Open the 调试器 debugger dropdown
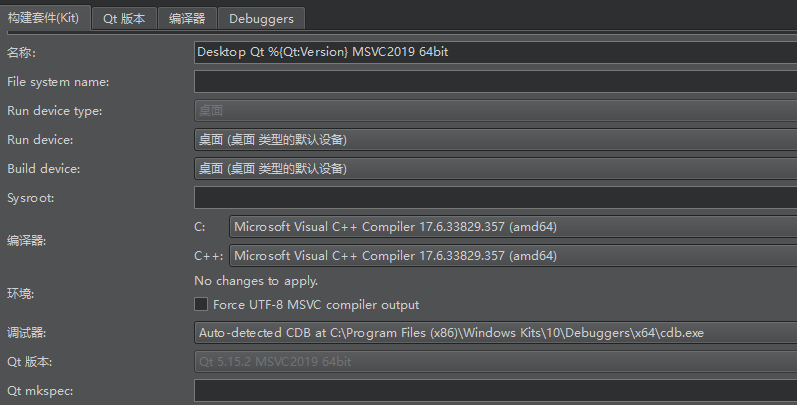797x405 pixels. (496, 333)
